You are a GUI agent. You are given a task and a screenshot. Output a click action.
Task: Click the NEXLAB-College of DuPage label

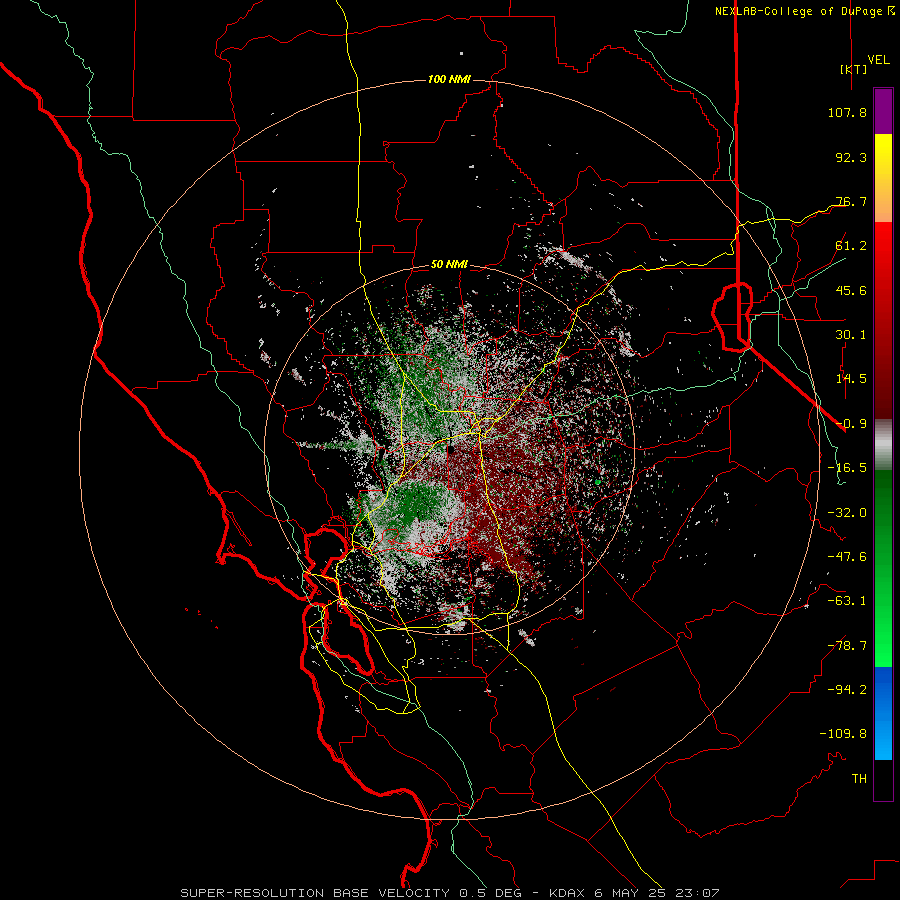[804, 11]
